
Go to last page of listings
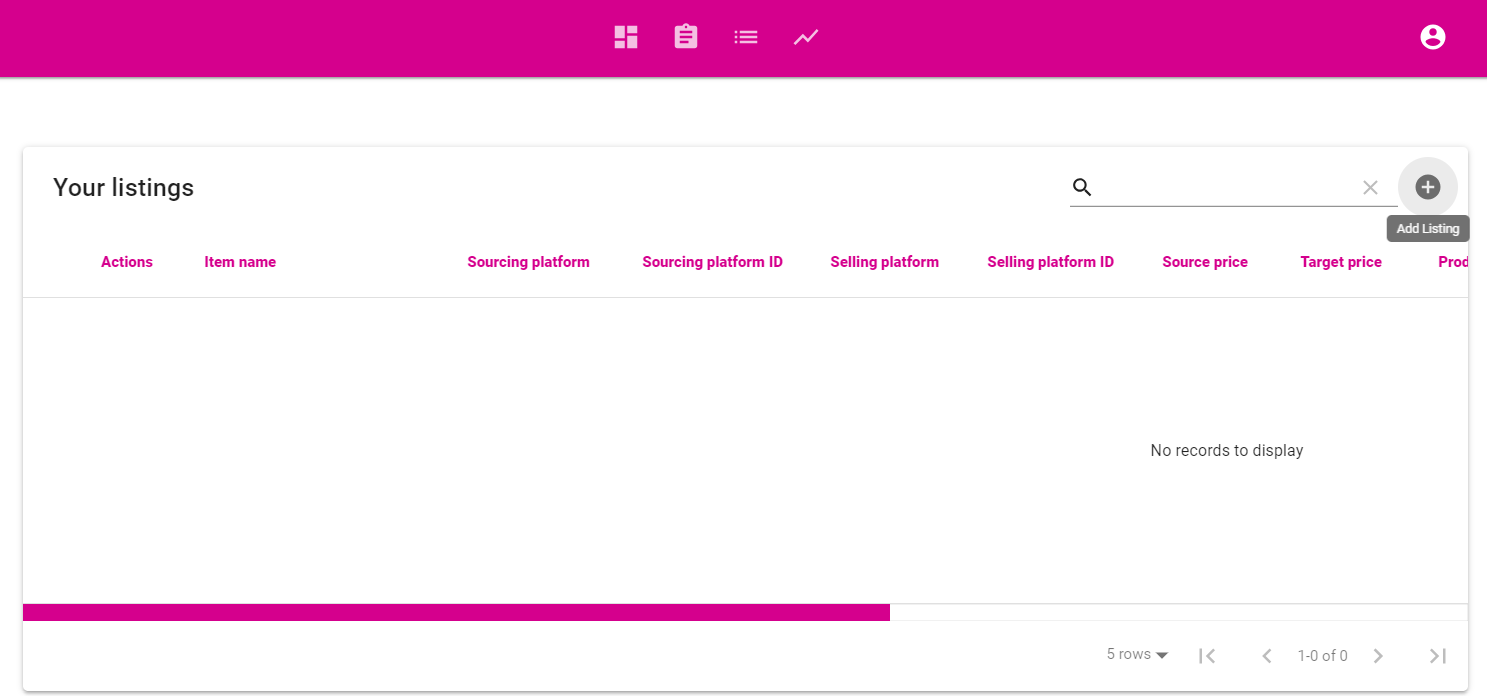click(1438, 656)
